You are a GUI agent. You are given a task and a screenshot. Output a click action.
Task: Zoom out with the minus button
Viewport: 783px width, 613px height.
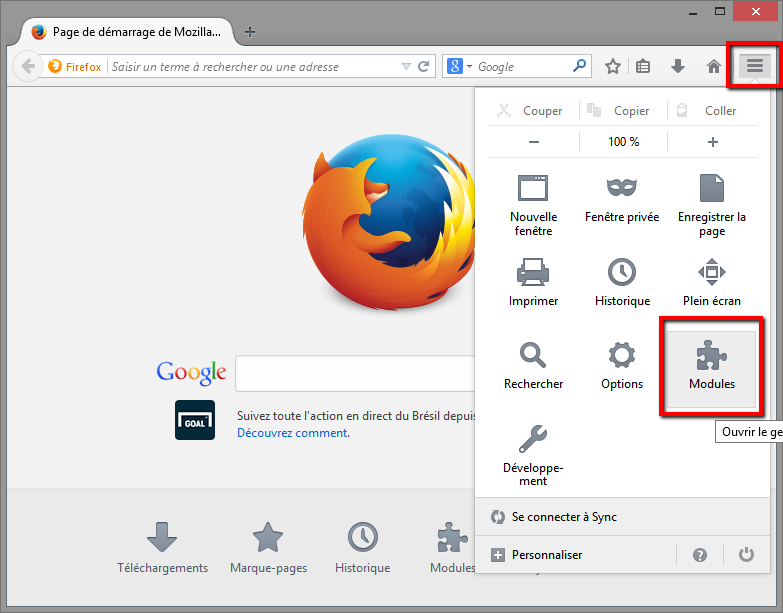(534, 142)
